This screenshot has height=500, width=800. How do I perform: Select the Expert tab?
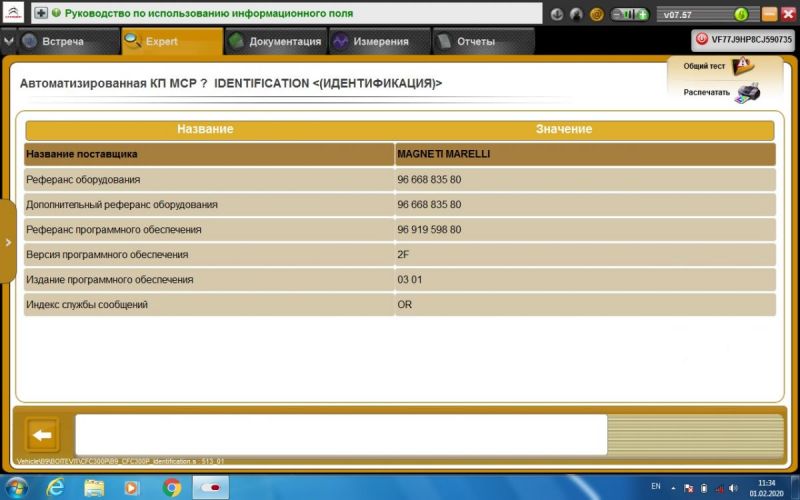coord(170,42)
